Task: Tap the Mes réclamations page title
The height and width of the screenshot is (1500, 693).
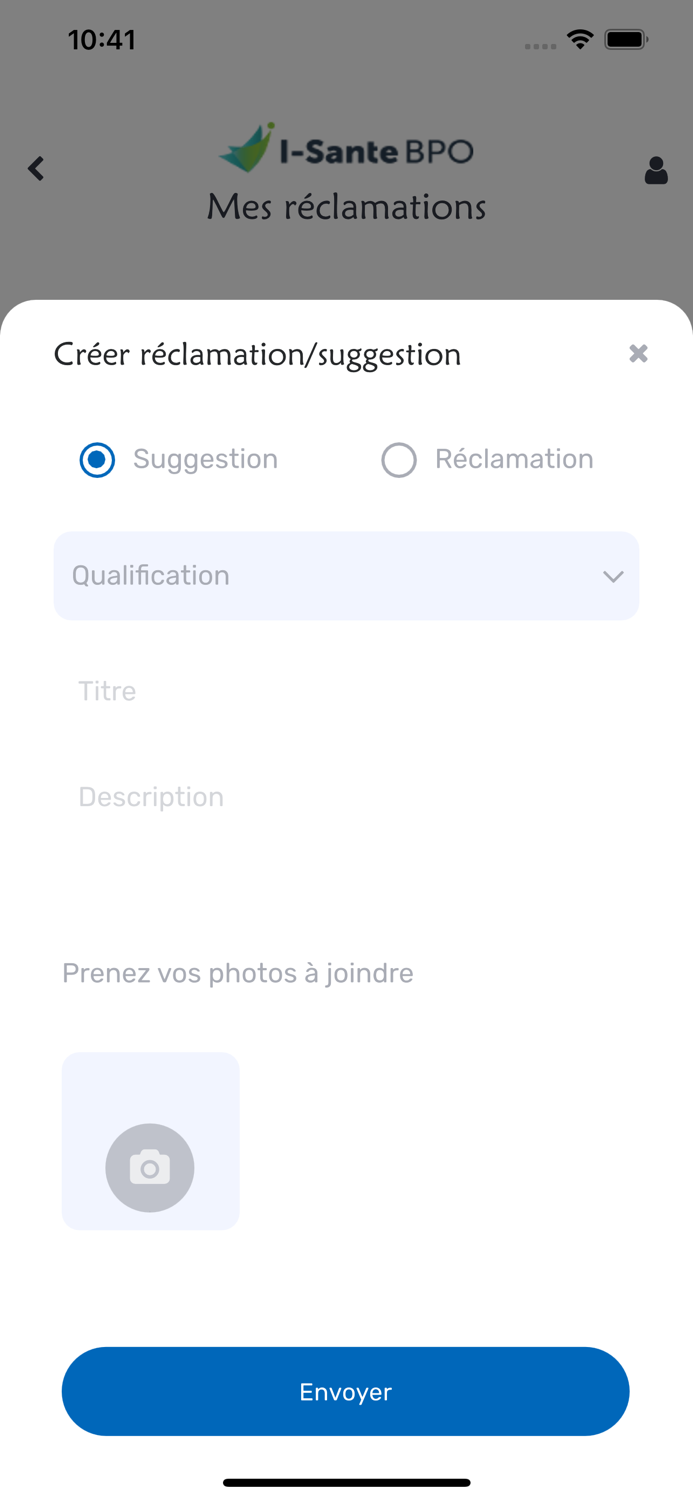Action: coord(346,207)
